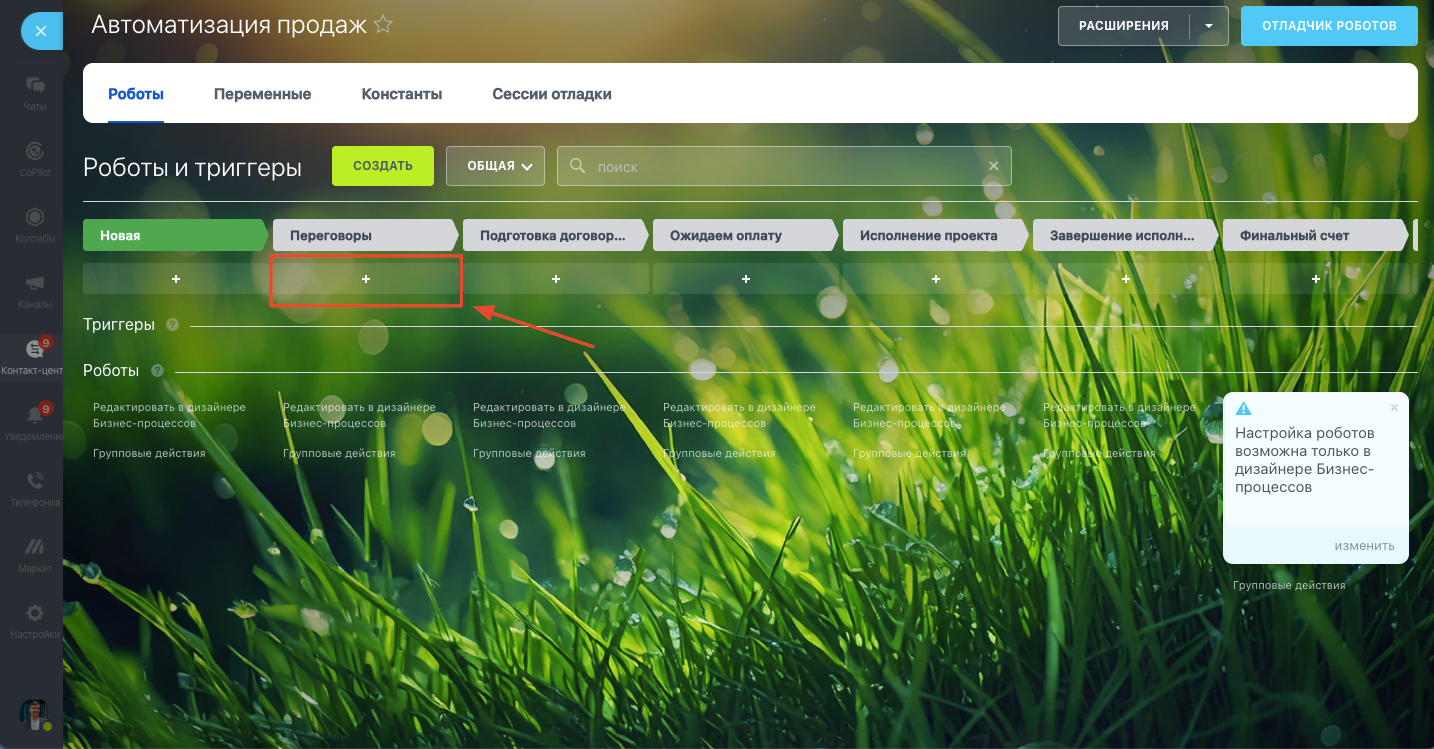Click the Создать button
Viewport: 1434px width, 749px height.
(383, 166)
